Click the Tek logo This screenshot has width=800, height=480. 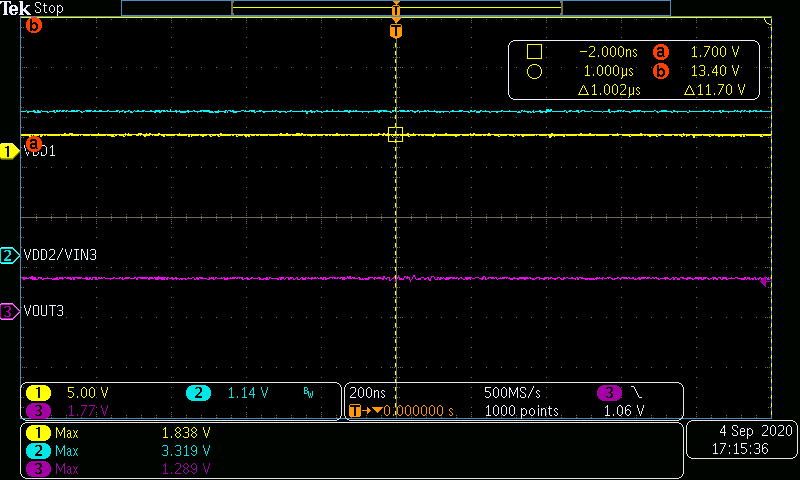pos(16,8)
